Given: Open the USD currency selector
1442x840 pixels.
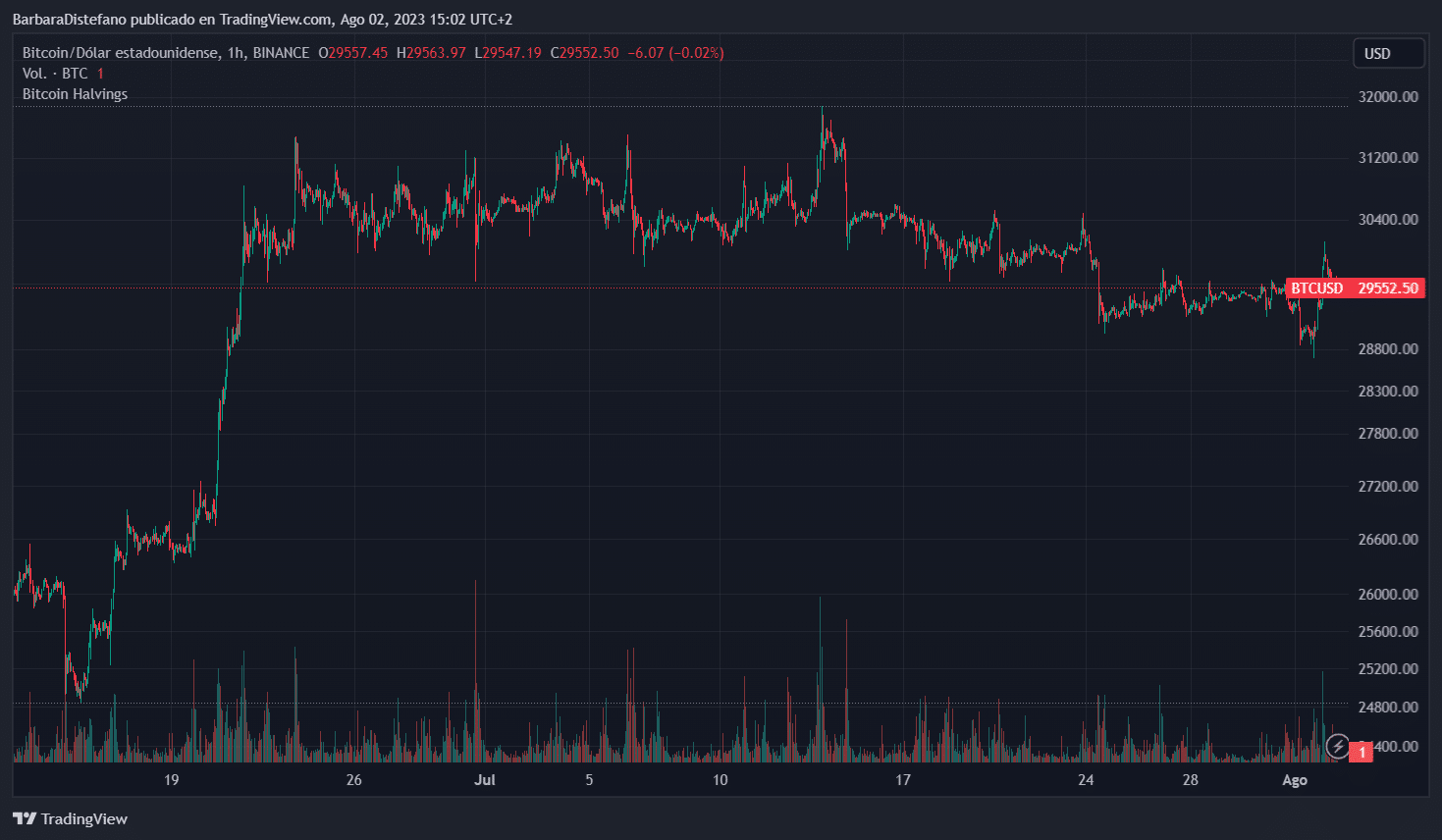Looking at the screenshot, I should click(1388, 54).
